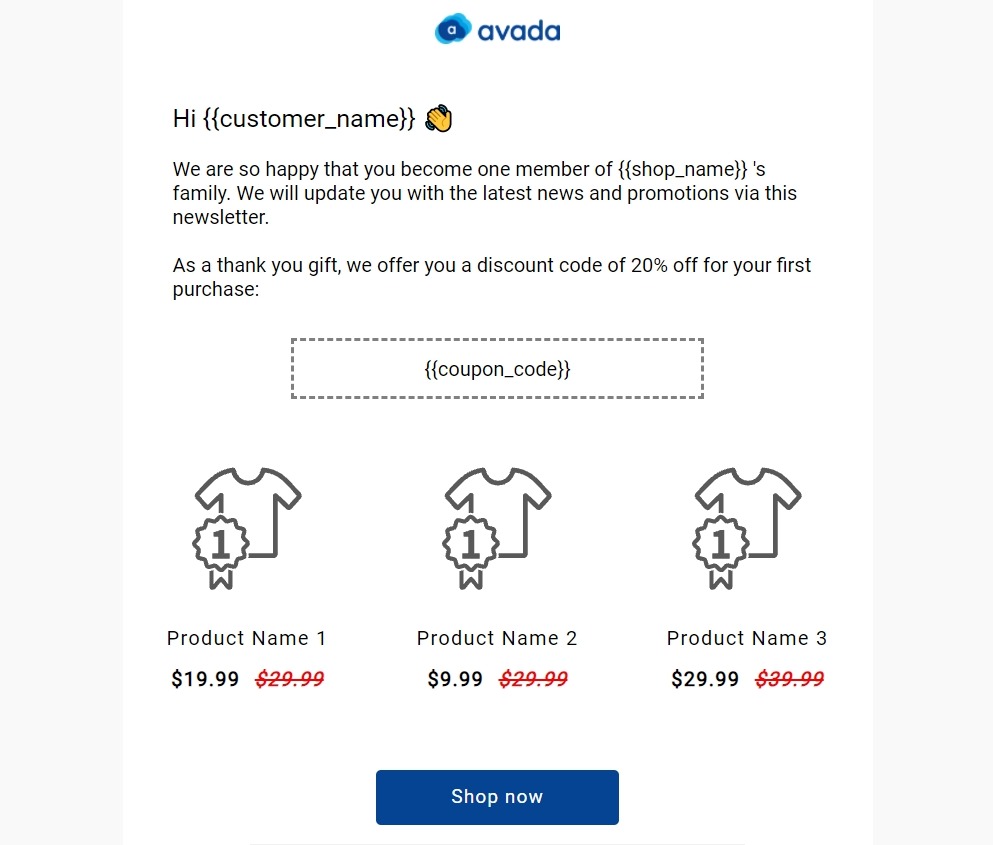Click the avada wordmark text

[519, 31]
